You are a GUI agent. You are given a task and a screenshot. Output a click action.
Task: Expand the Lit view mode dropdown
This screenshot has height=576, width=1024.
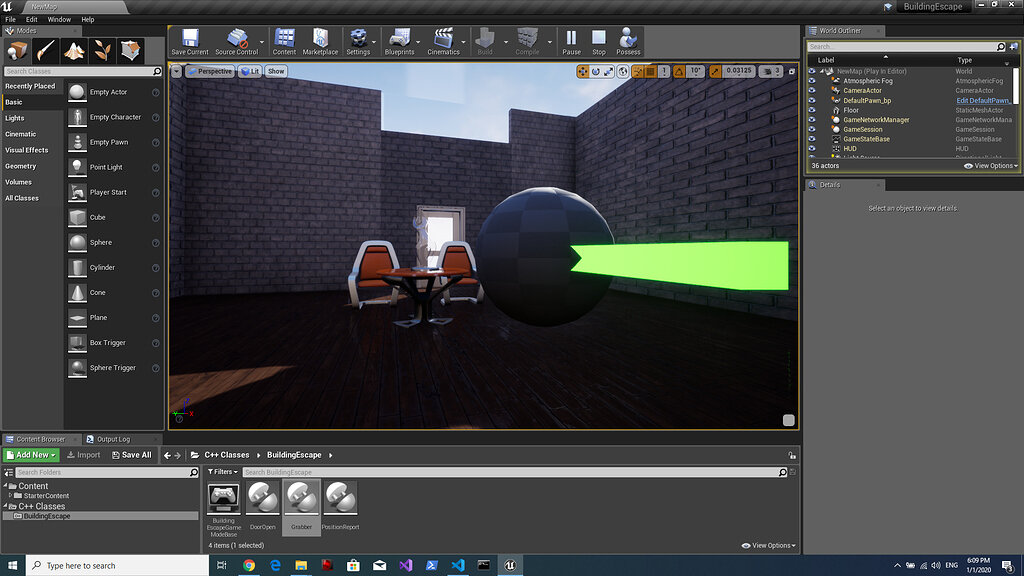250,71
